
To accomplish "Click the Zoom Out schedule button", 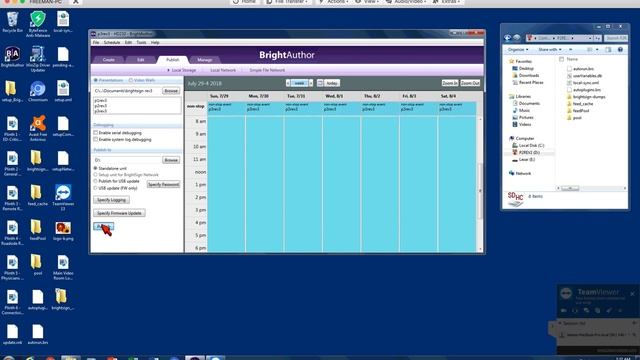I will (x=470, y=83).
